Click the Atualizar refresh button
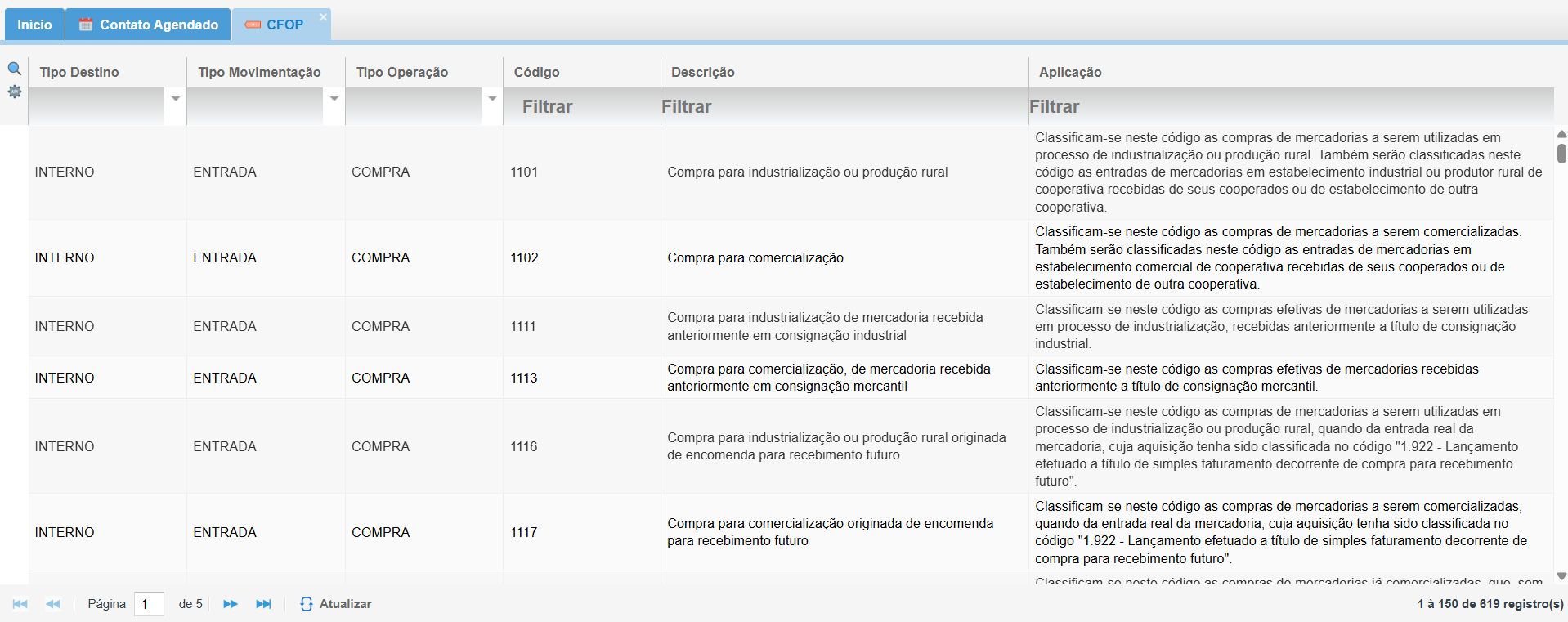Image resolution: width=1568 pixels, height=622 pixels. pyautogui.click(x=336, y=604)
